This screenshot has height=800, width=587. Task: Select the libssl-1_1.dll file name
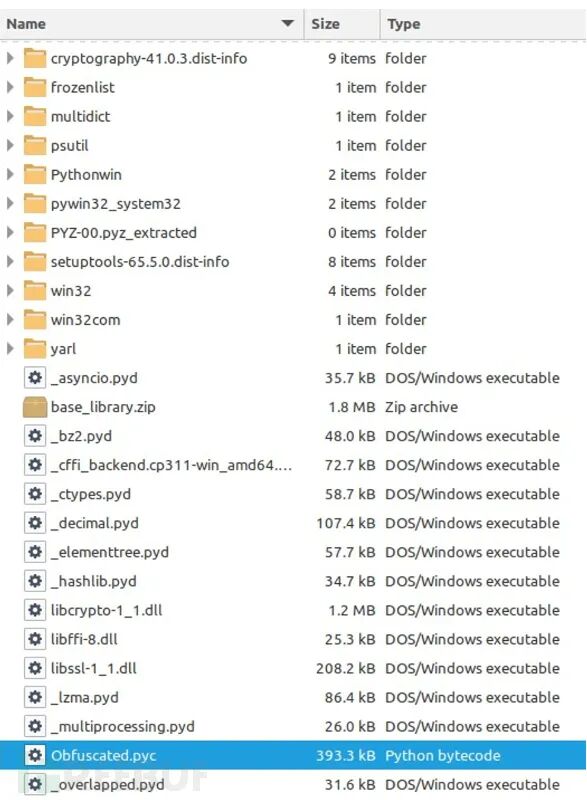pos(94,668)
